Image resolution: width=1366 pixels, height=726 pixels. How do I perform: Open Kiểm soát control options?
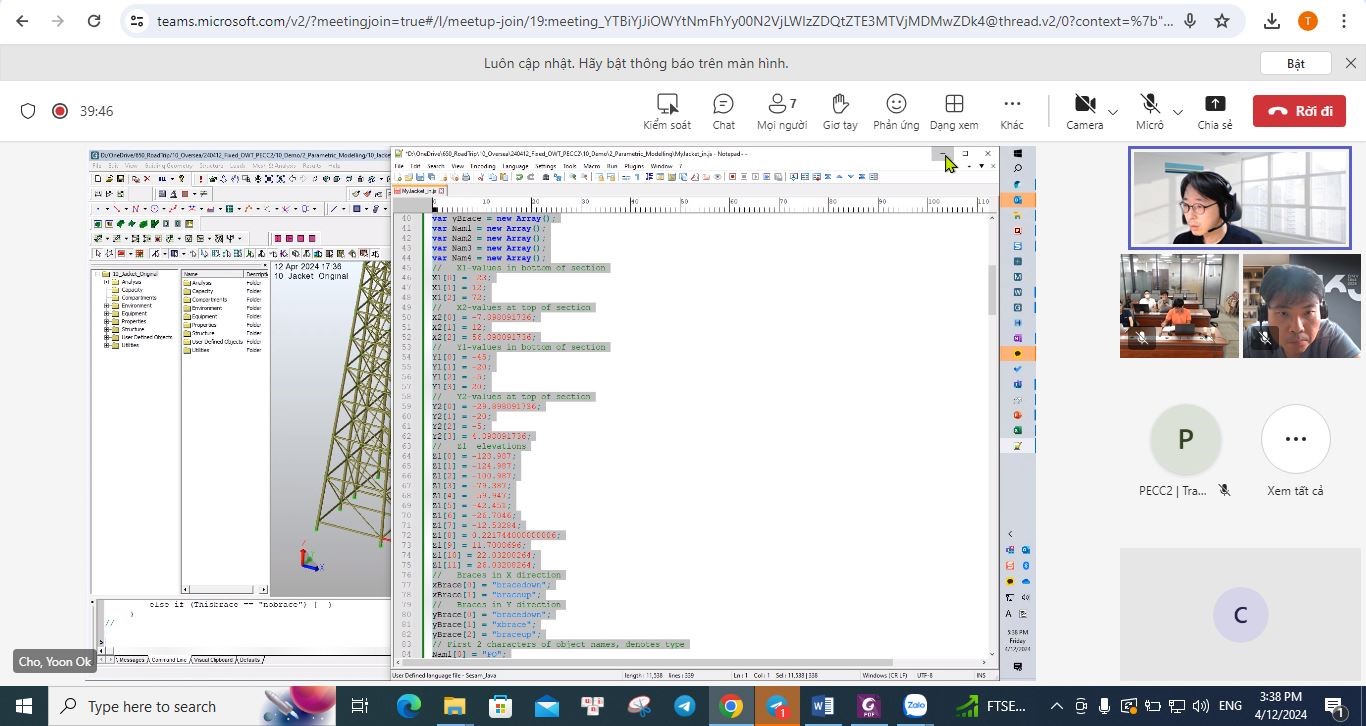(x=667, y=111)
